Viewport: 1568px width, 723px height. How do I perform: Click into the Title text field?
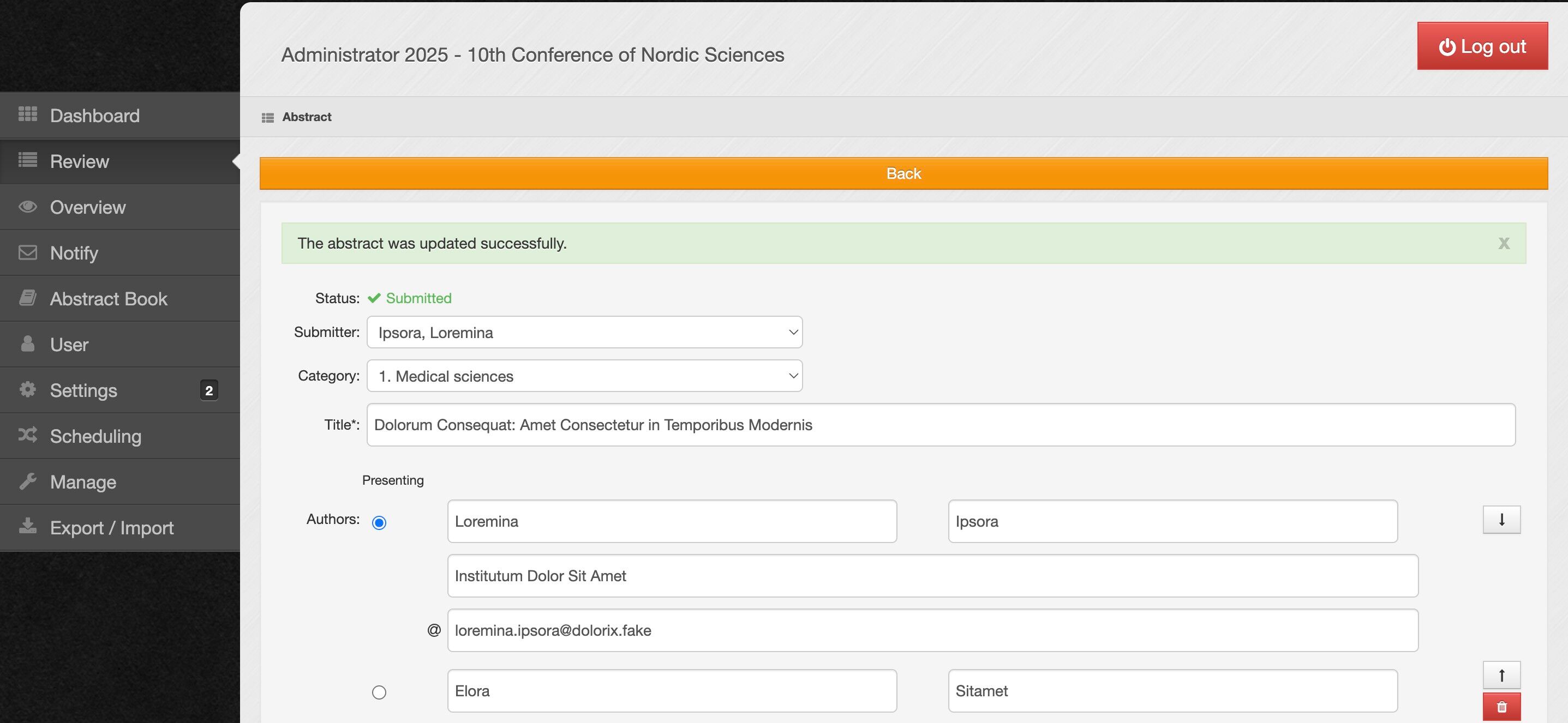coord(940,425)
